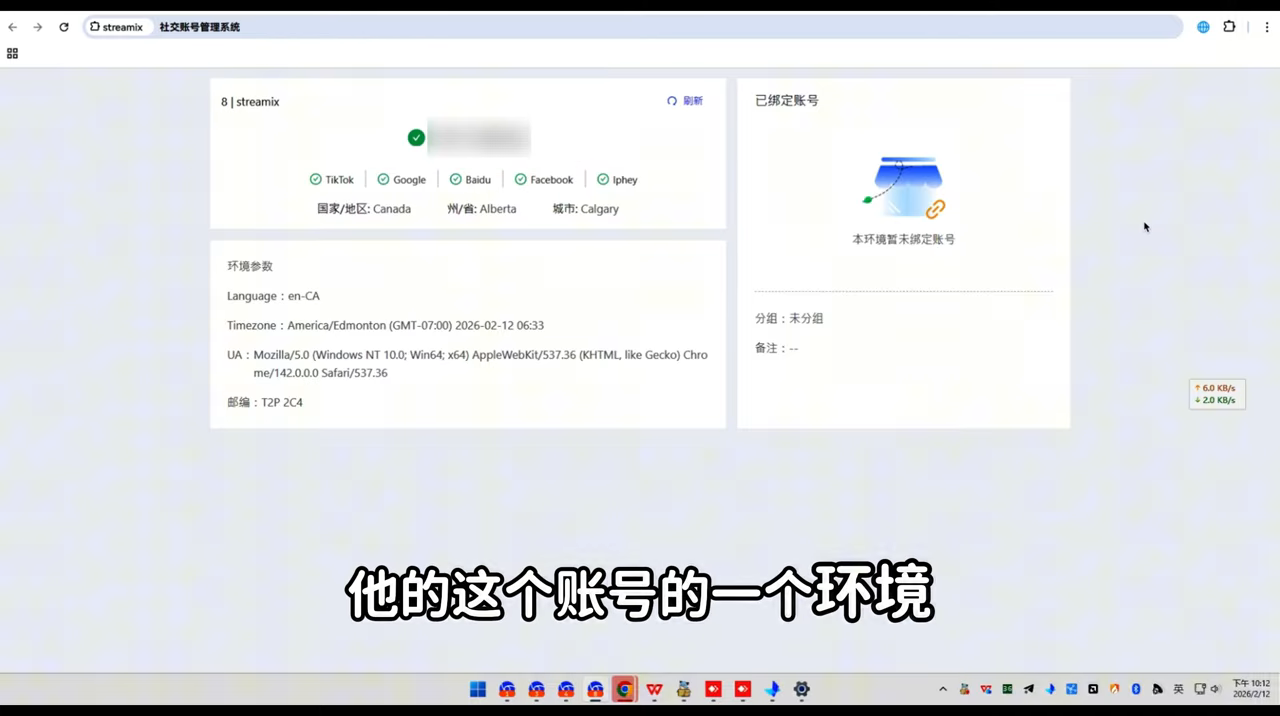Viewport: 1280px width, 716px height.
Task: Open the clock showing 下午 10:12
Action: pyautogui.click(x=1251, y=689)
